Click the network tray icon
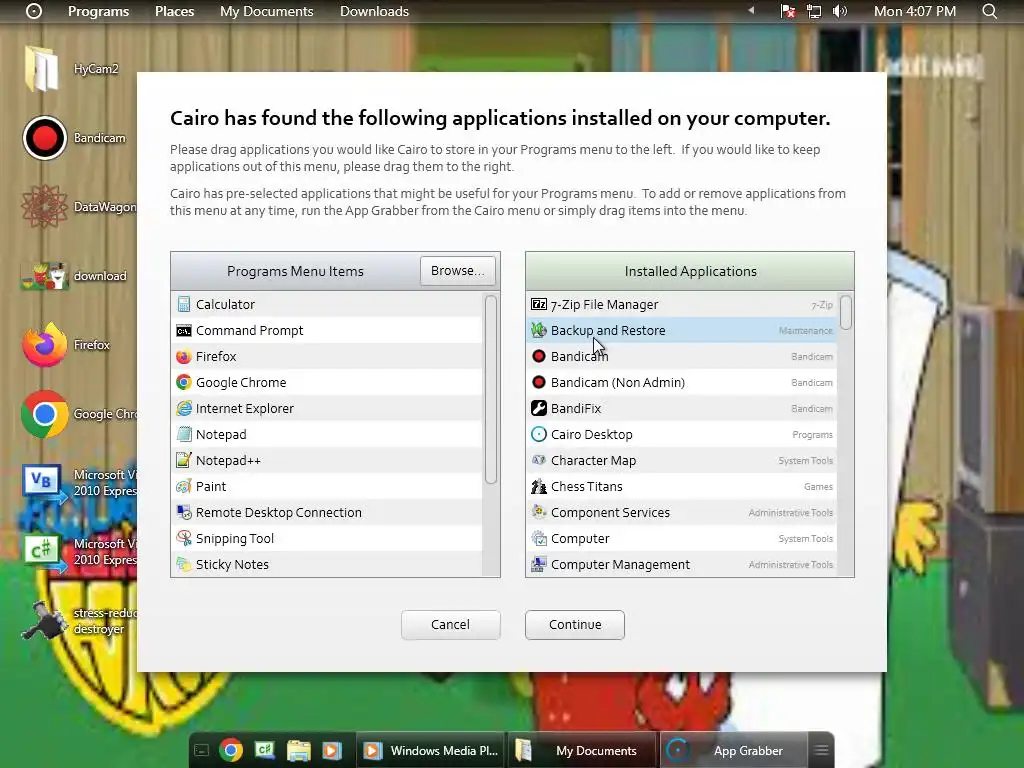 (x=814, y=11)
